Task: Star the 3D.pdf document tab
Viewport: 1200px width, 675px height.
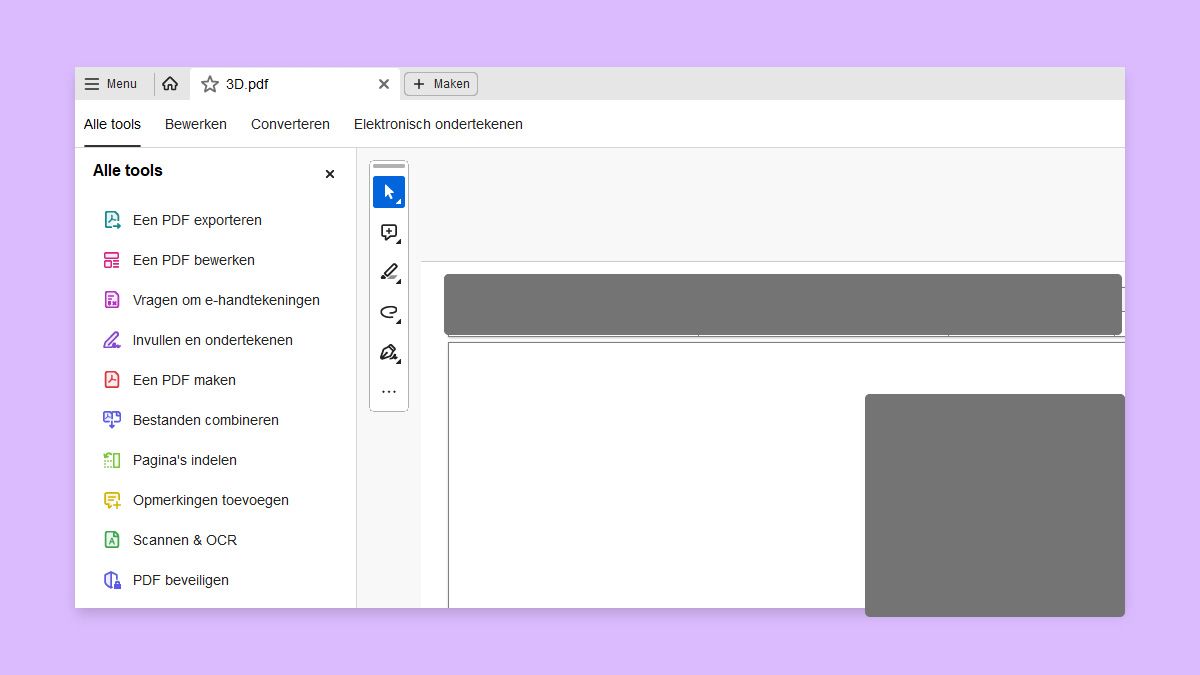Action: coord(209,84)
